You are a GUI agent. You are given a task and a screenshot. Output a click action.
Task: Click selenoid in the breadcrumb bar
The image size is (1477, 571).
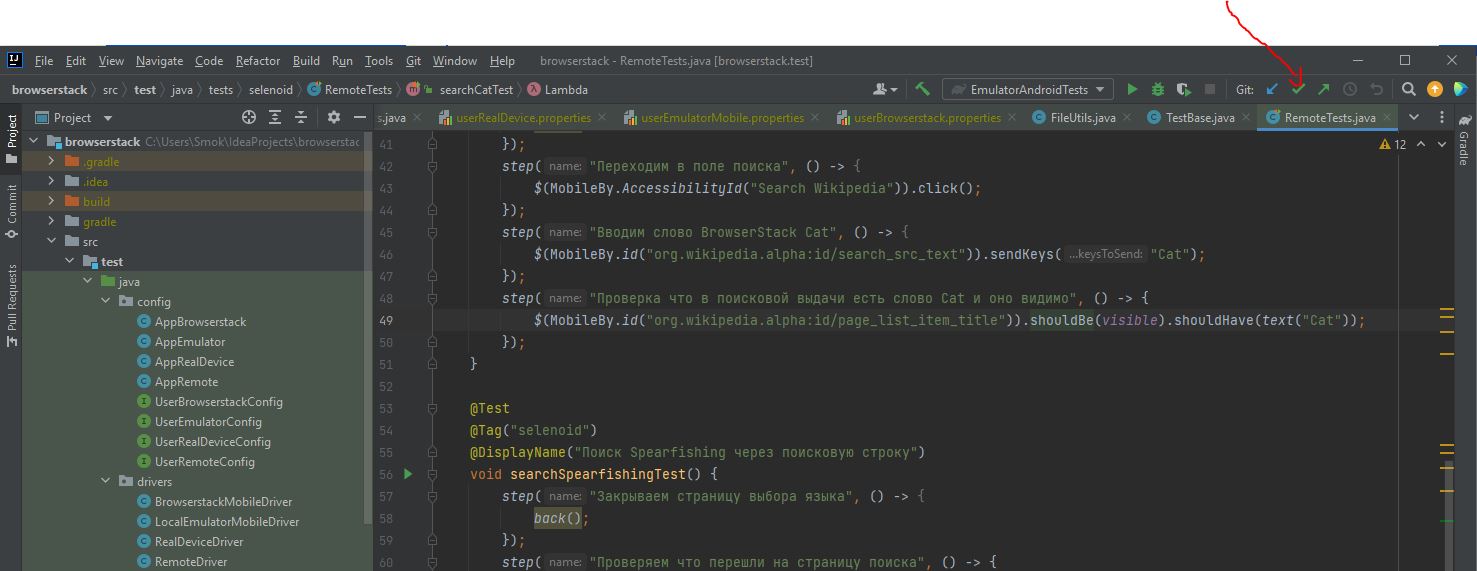coord(270,89)
